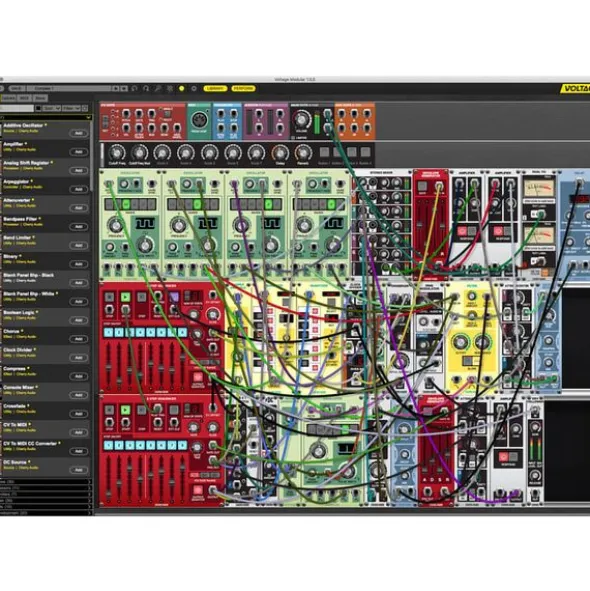Toggle step 8 on top sequencer
590x591 pixels.
pos(182,332)
